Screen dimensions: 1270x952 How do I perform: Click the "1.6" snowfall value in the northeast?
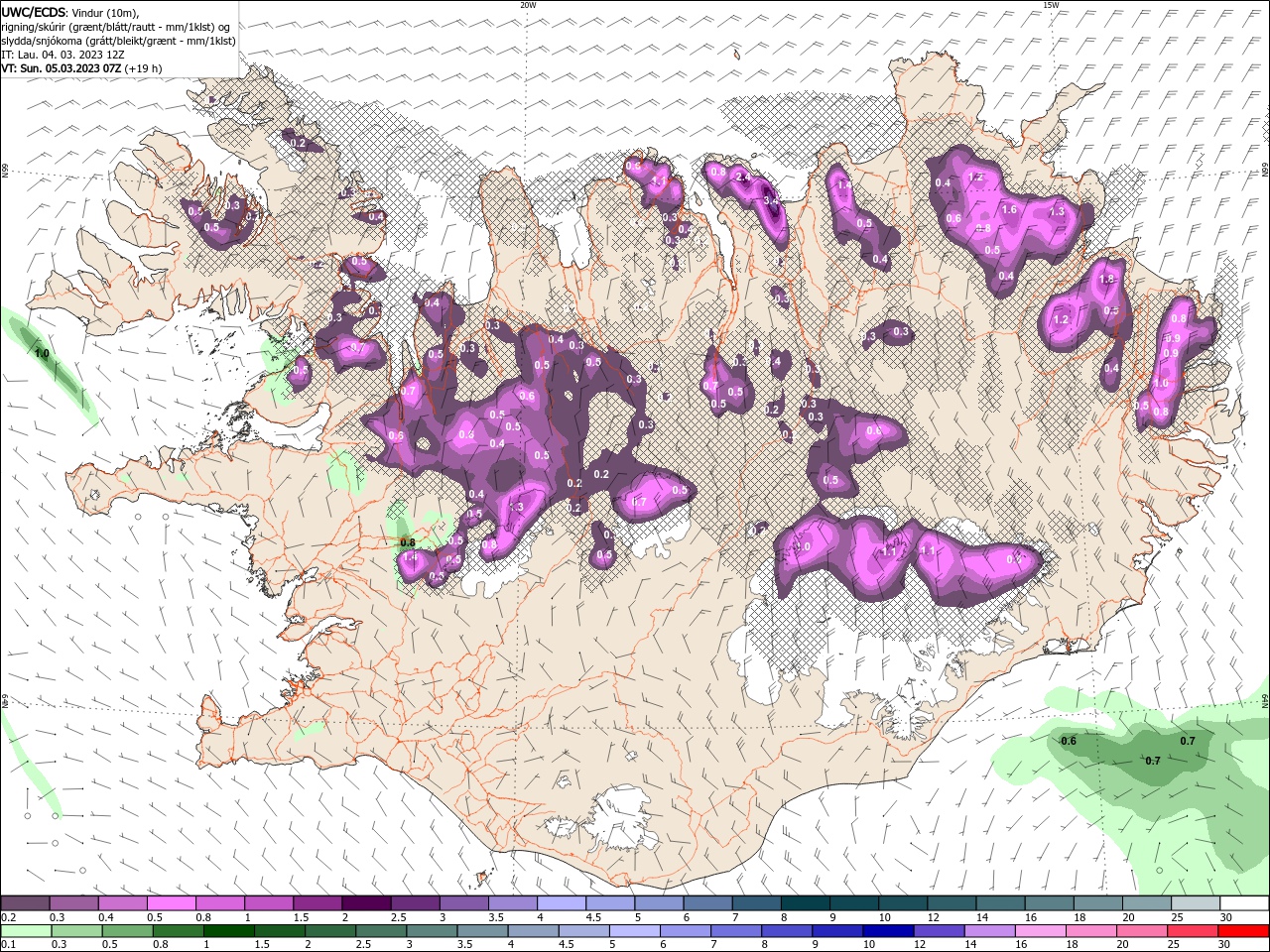click(x=1010, y=210)
